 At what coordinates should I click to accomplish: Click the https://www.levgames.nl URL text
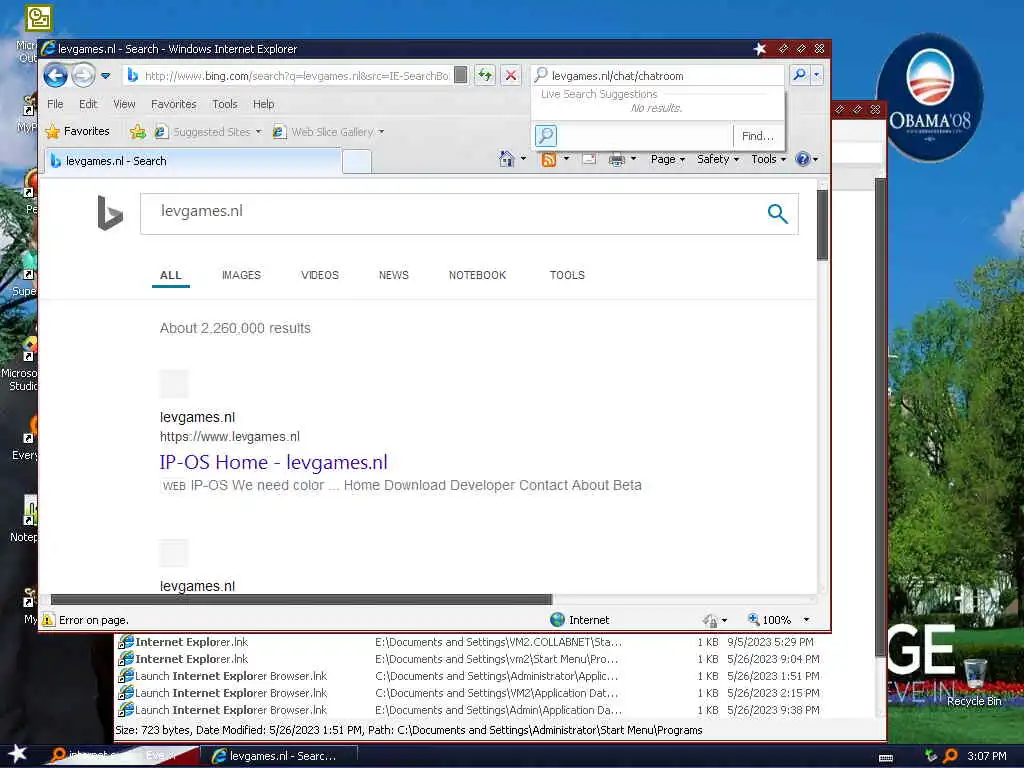(230, 436)
